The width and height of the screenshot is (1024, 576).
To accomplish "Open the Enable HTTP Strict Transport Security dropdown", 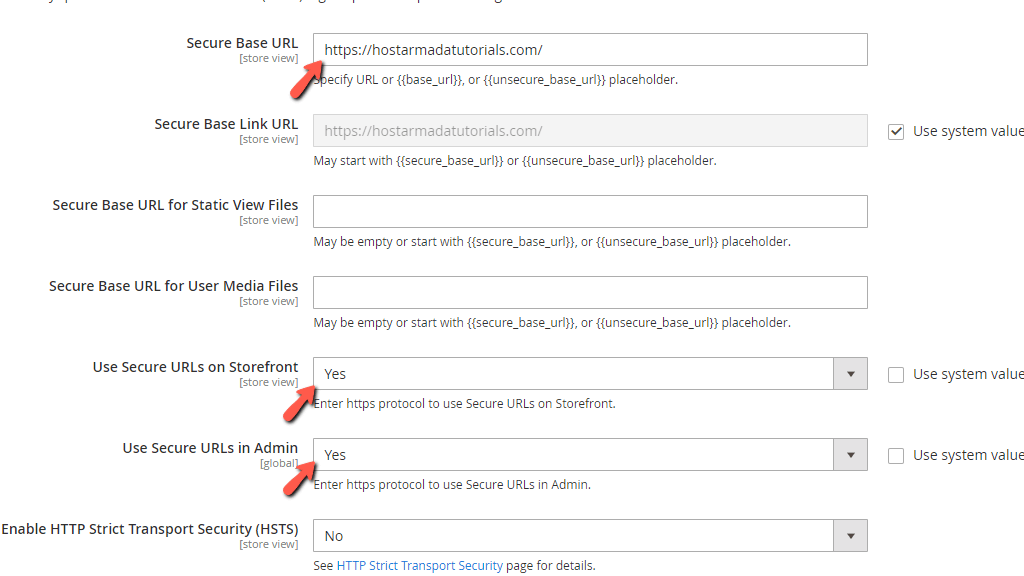I will pos(590,536).
